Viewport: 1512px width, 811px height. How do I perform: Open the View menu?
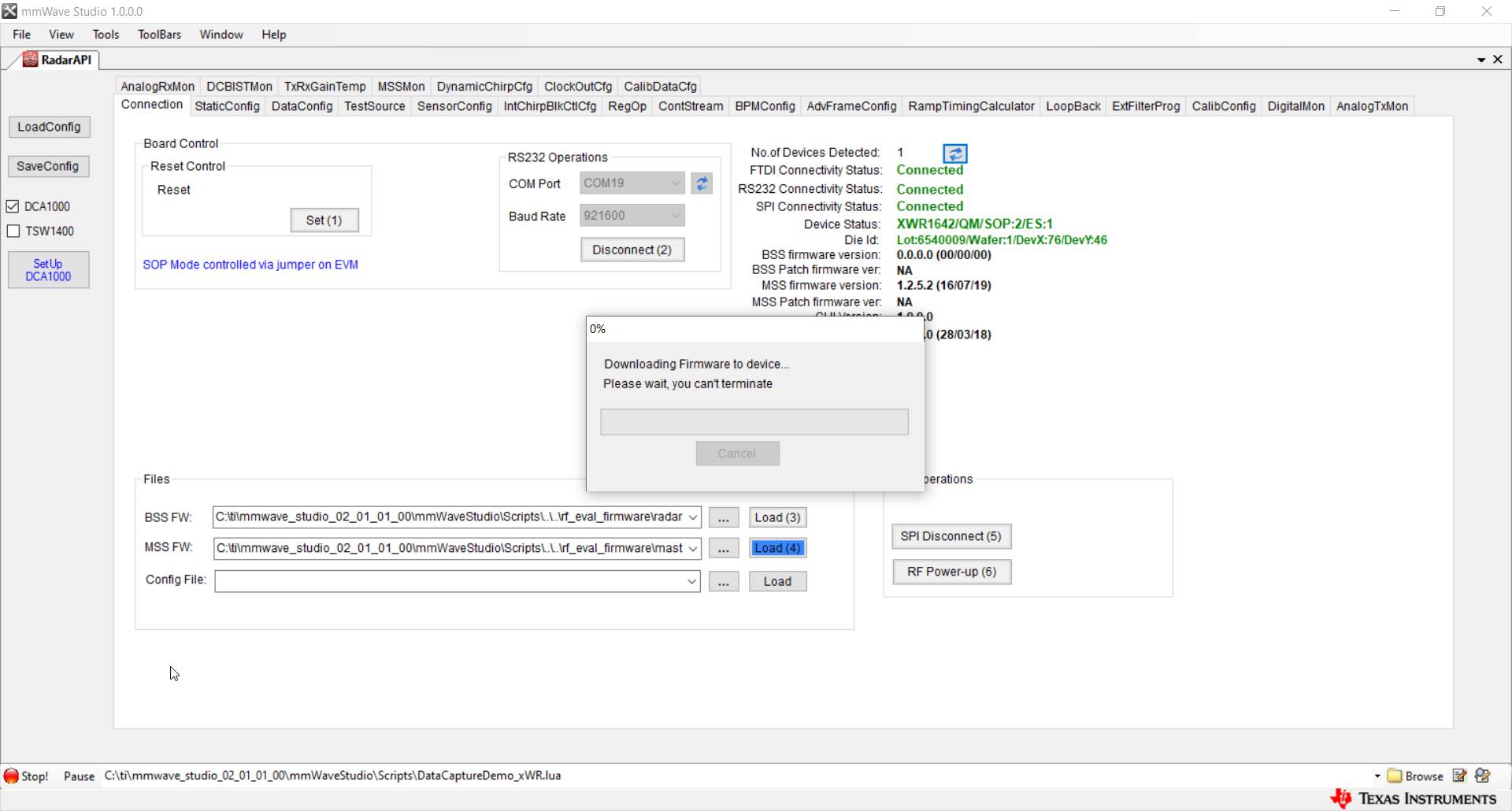[61, 35]
